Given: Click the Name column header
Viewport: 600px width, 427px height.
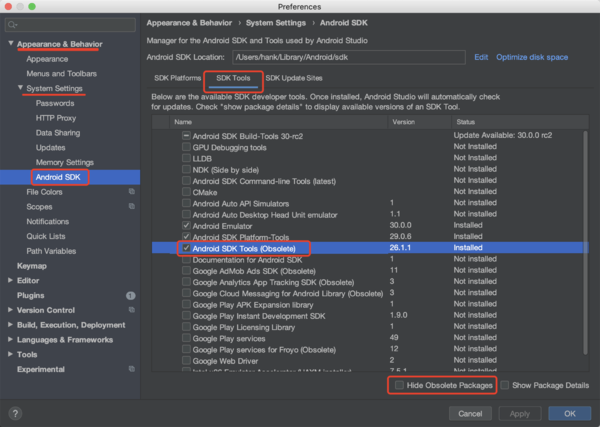Looking at the screenshot, I should click(279, 122).
